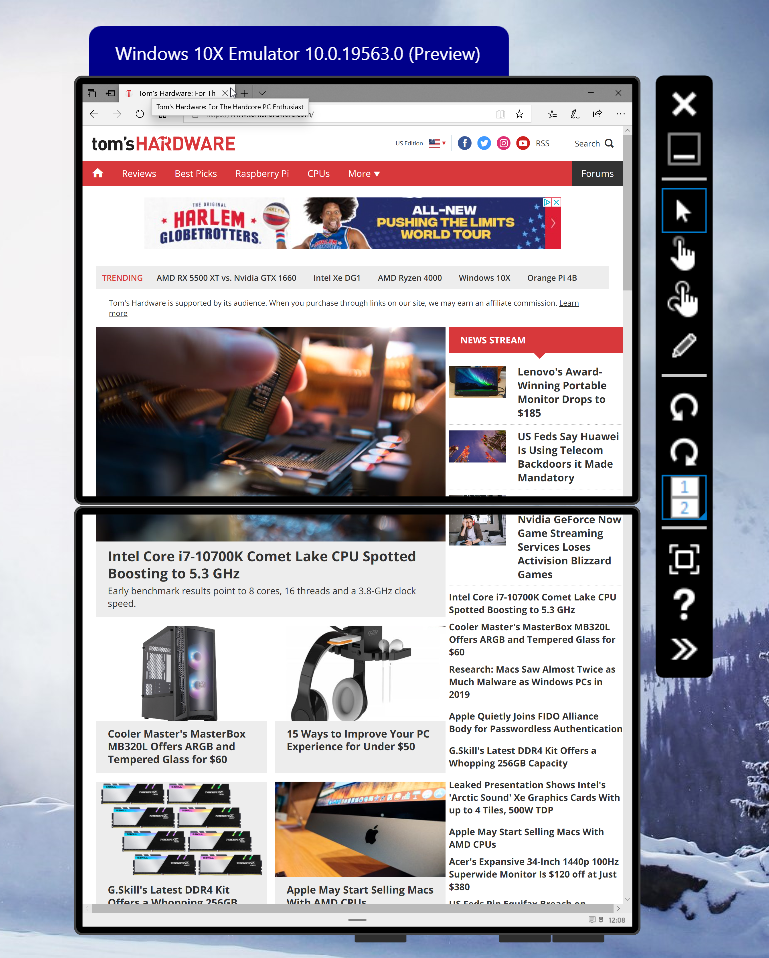769x958 pixels.
Task: Select multi-touch input mode in emulator toolbar
Action: tap(683, 299)
